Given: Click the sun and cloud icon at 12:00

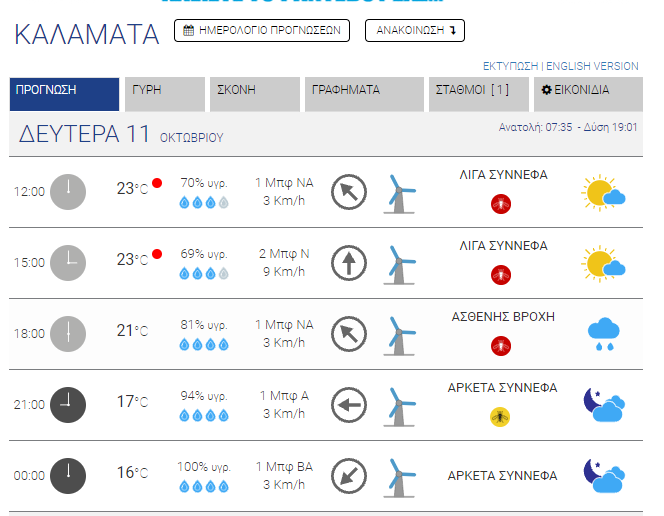Looking at the screenshot, I should point(604,192).
